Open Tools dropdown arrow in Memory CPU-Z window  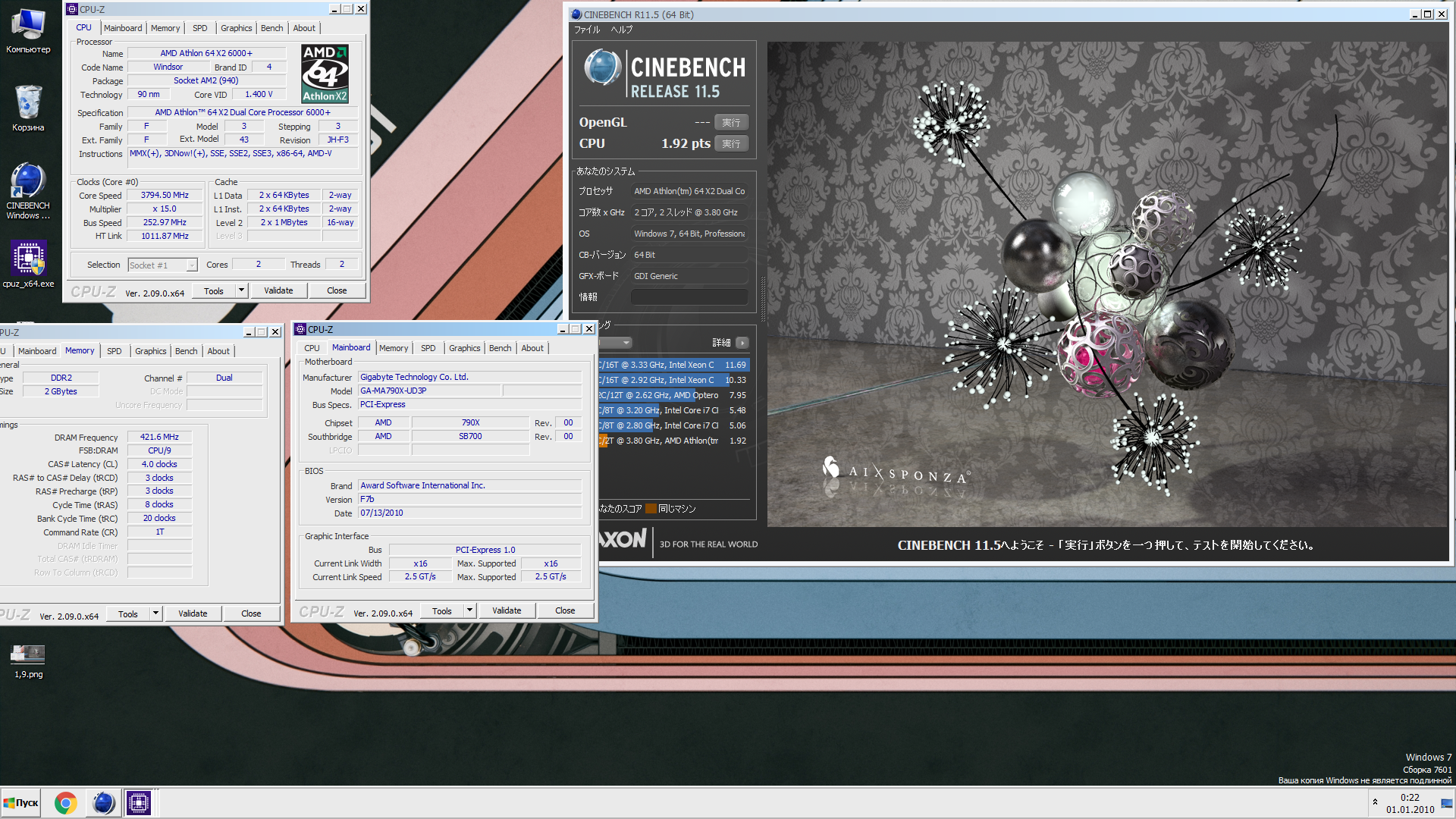point(155,613)
